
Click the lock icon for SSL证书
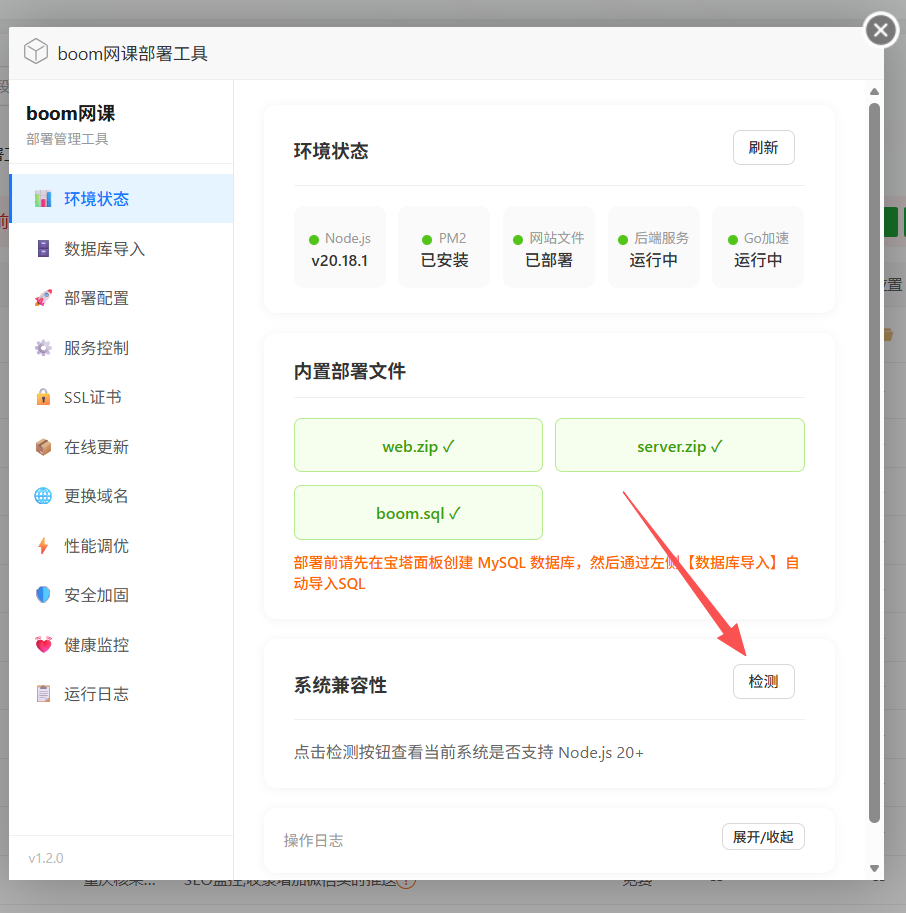coord(43,397)
